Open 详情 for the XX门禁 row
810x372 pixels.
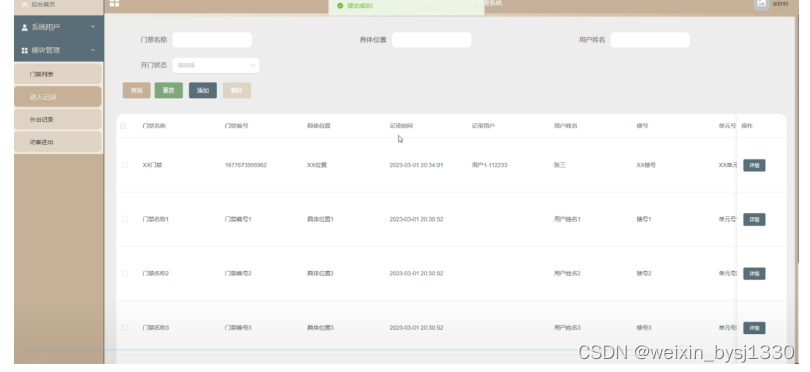[x=754, y=165]
